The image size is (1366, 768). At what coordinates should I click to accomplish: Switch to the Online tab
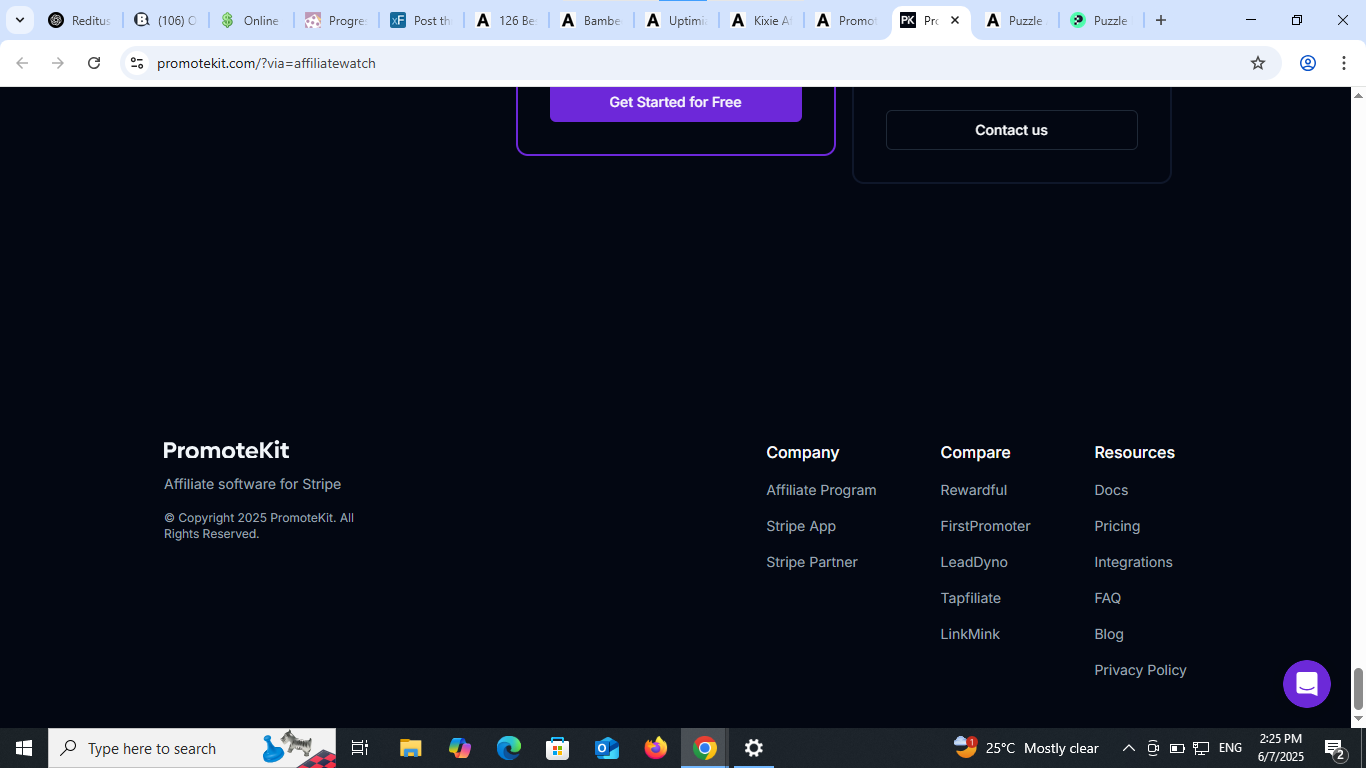click(x=251, y=20)
